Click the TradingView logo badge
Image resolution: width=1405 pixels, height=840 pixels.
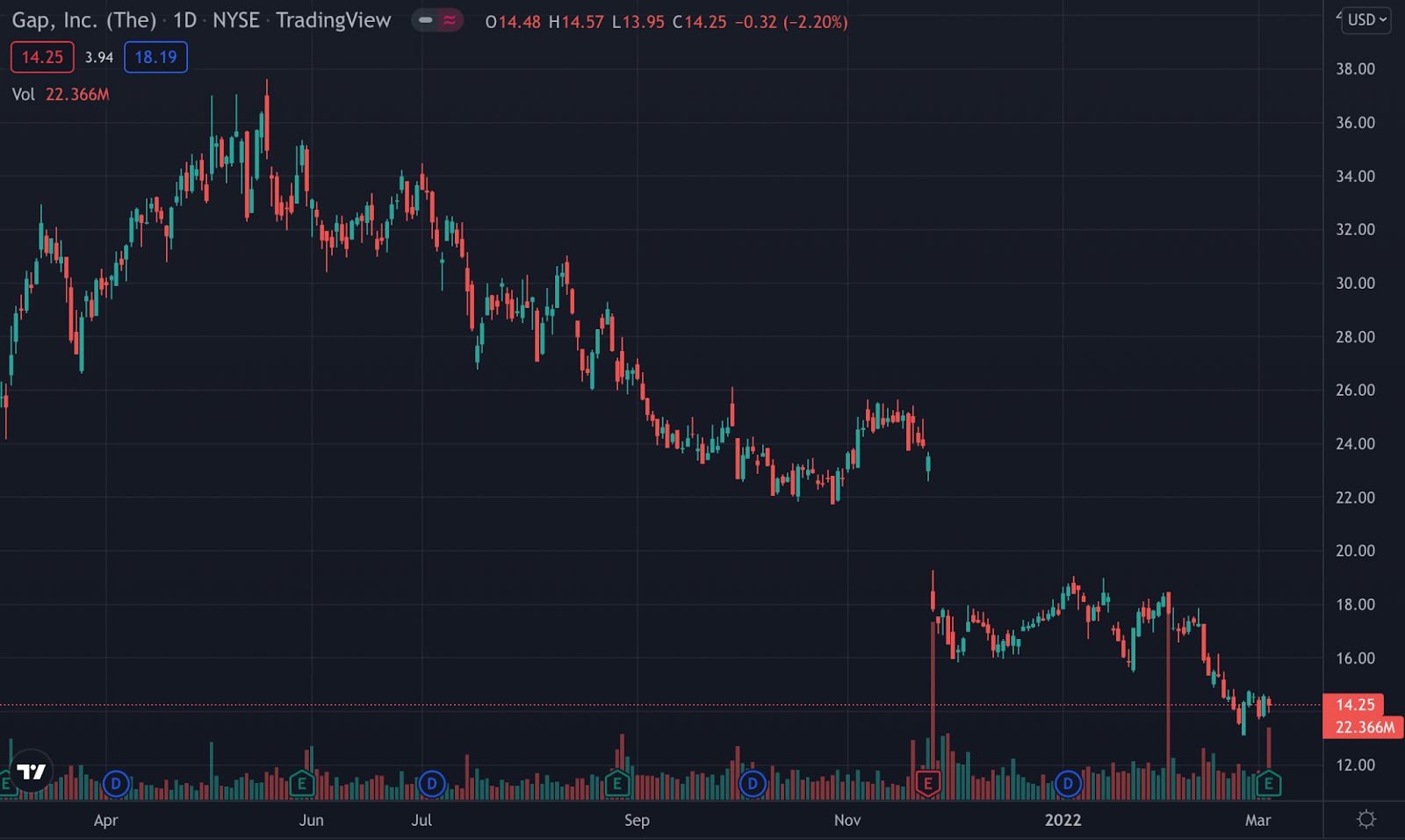31,772
